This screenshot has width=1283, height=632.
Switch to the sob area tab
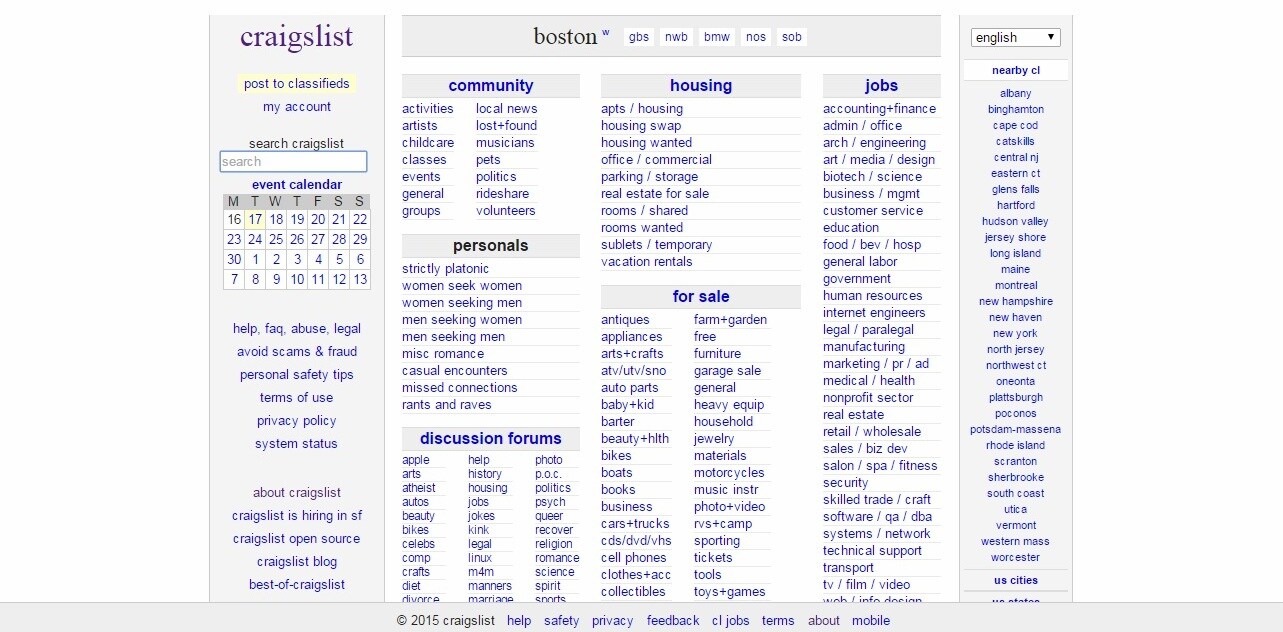pos(792,37)
